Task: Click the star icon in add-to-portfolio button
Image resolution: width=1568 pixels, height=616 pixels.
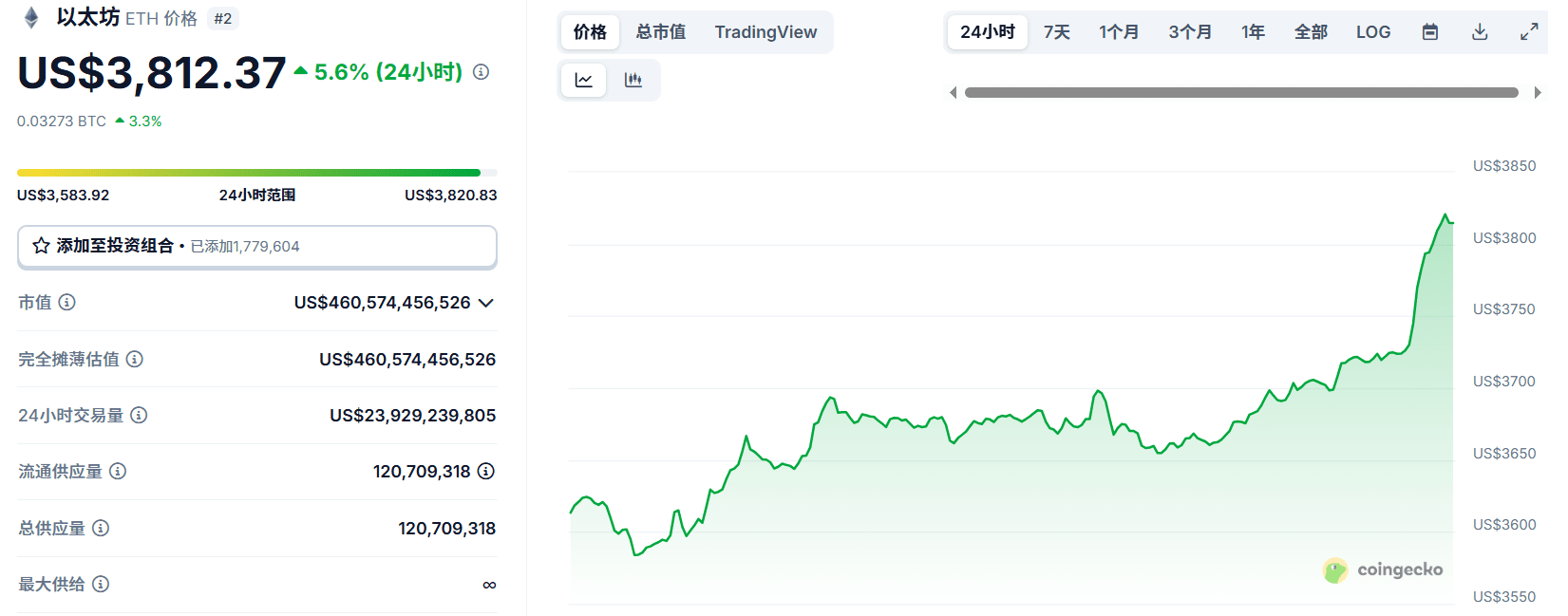Action: 41,246
